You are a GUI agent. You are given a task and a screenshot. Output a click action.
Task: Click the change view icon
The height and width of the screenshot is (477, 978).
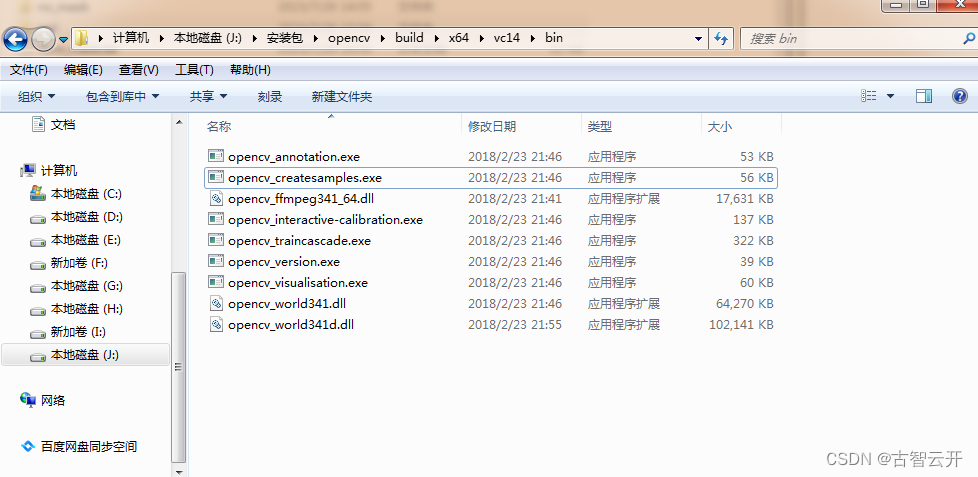(869, 96)
